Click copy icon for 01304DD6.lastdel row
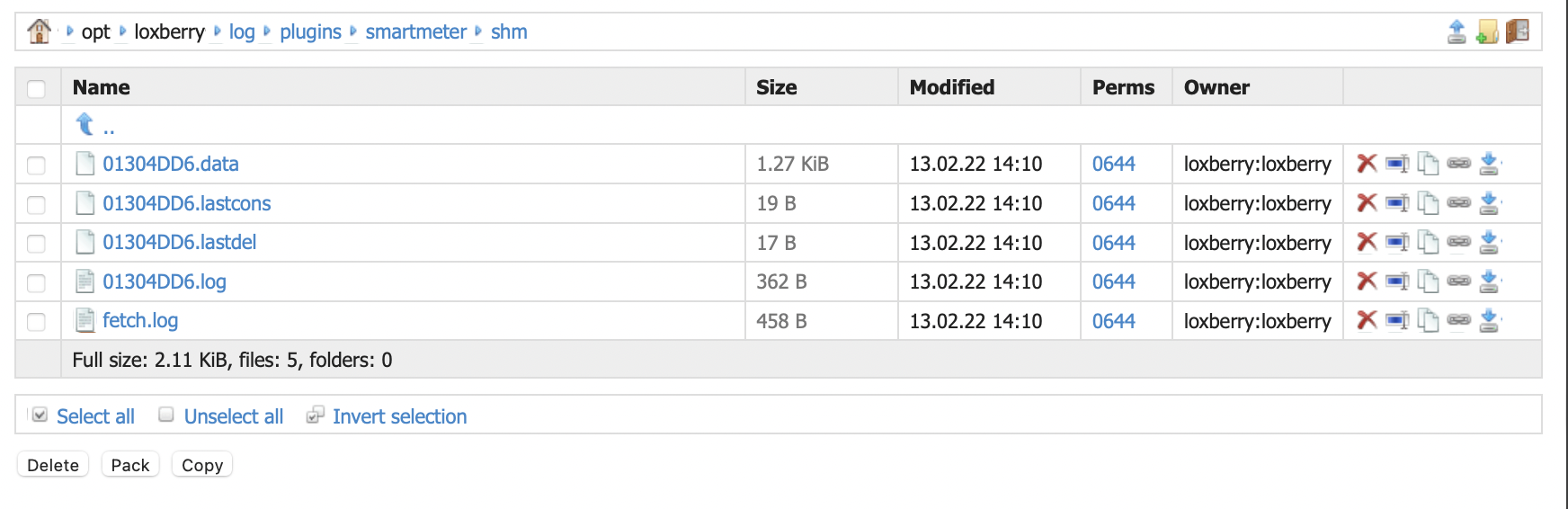The image size is (1568, 509). click(x=1428, y=243)
